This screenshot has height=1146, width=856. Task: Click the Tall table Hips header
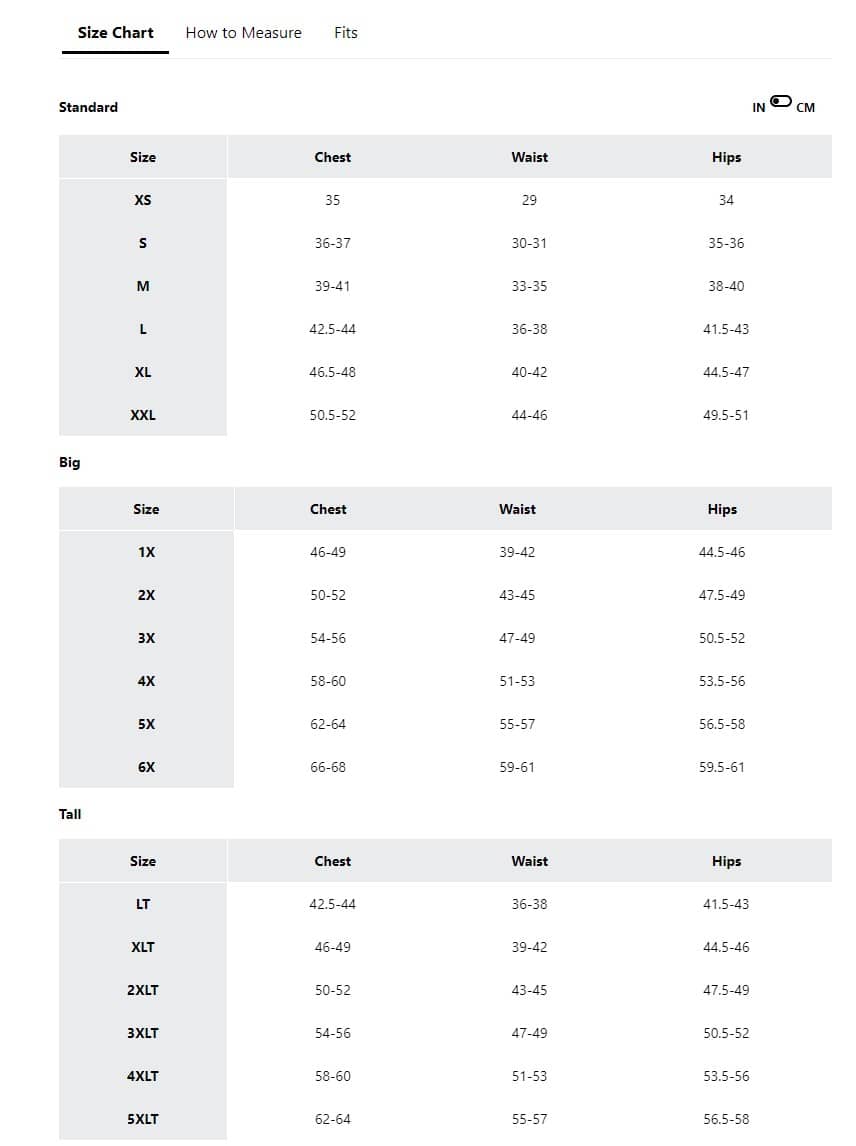click(726, 861)
